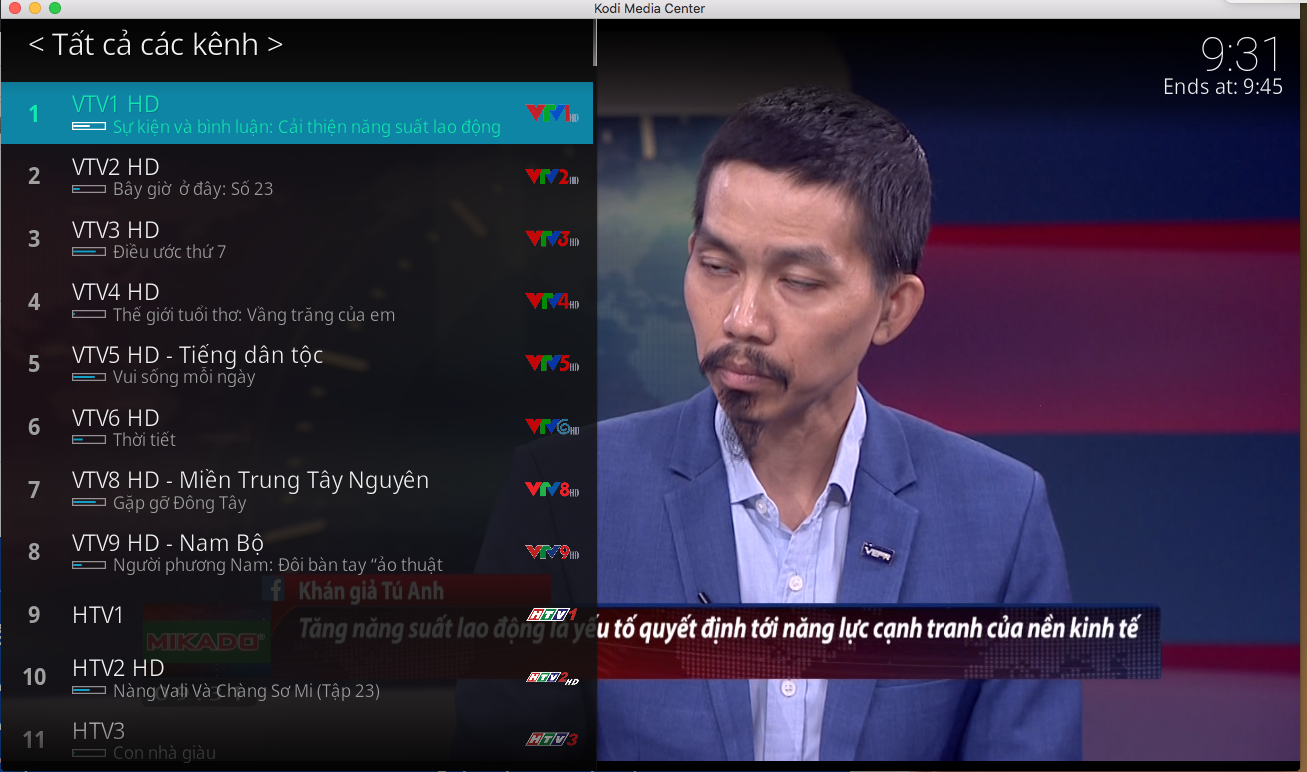This screenshot has width=1307, height=772.
Task: Click the HTV2 HD channel logo
Action: pos(552,677)
